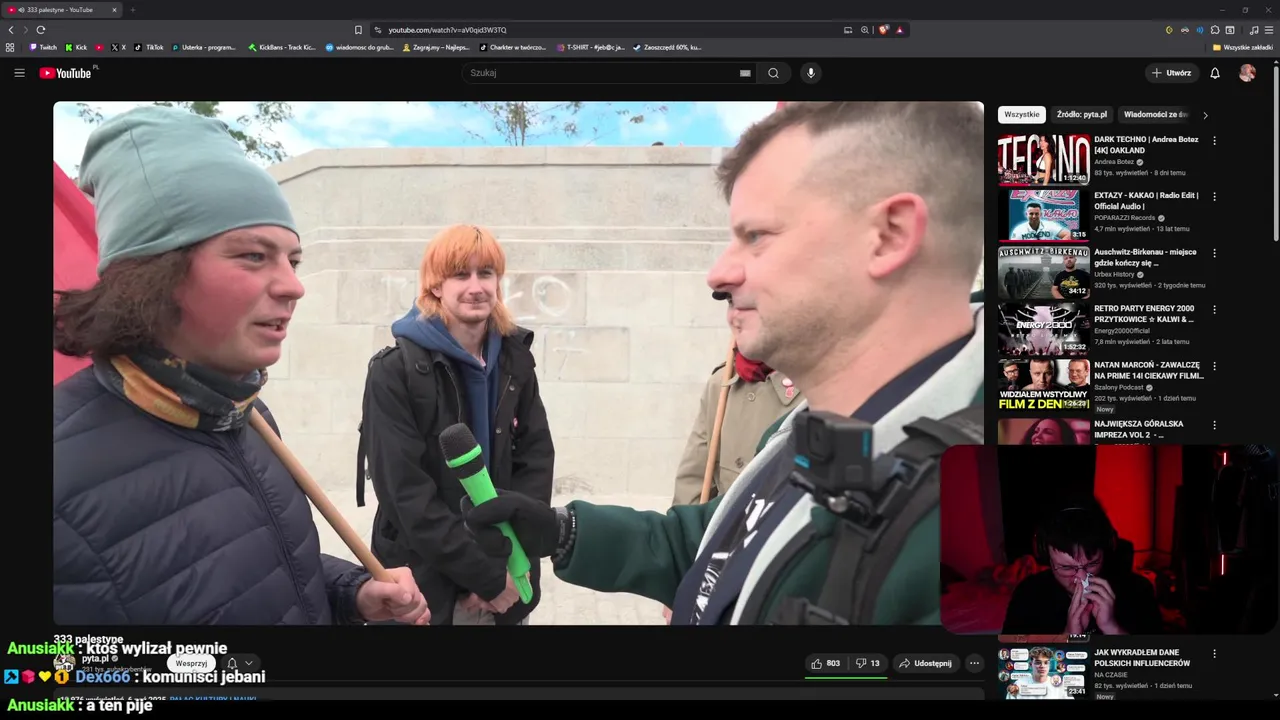The width and height of the screenshot is (1280, 720).
Task: Start voice search with microphone icon
Action: pyautogui.click(x=811, y=73)
